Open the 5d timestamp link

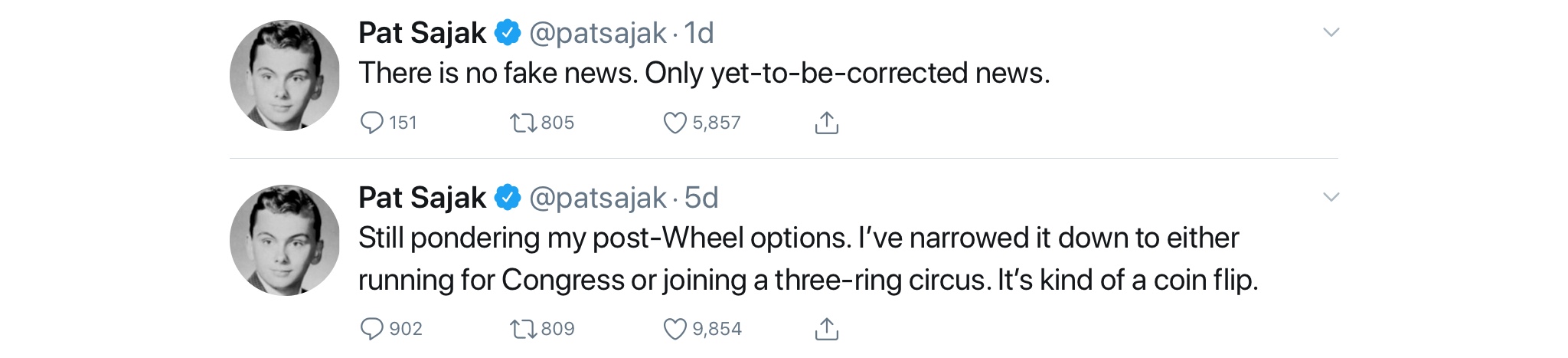click(701, 198)
